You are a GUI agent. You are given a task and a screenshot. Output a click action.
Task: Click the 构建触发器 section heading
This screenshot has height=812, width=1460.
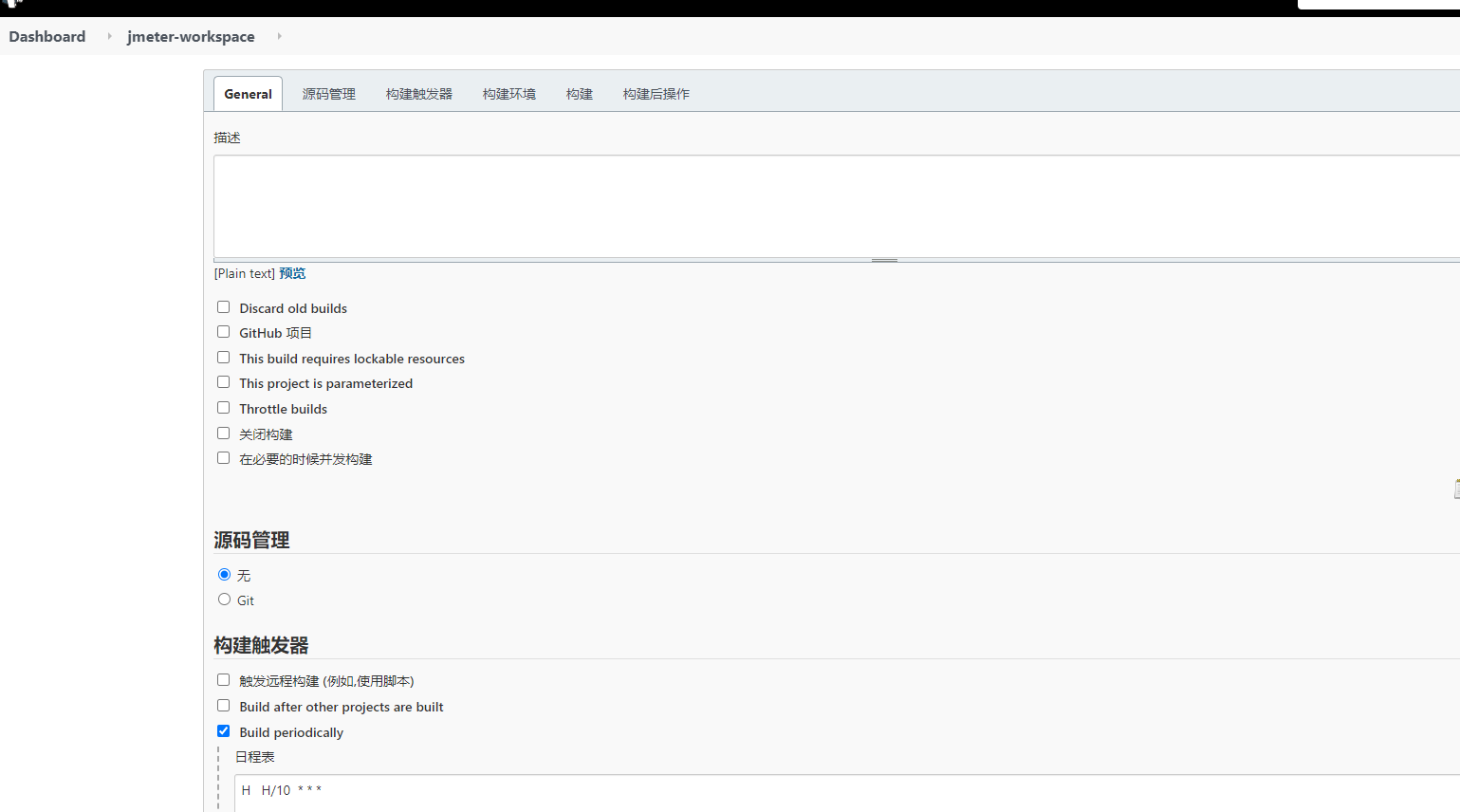pos(261,645)
